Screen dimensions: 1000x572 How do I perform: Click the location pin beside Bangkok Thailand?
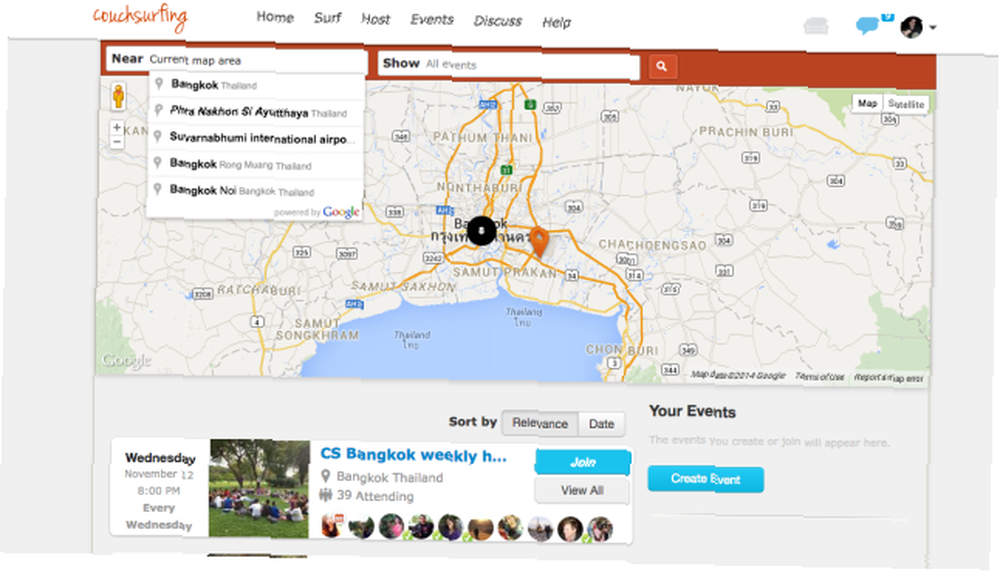326,476
